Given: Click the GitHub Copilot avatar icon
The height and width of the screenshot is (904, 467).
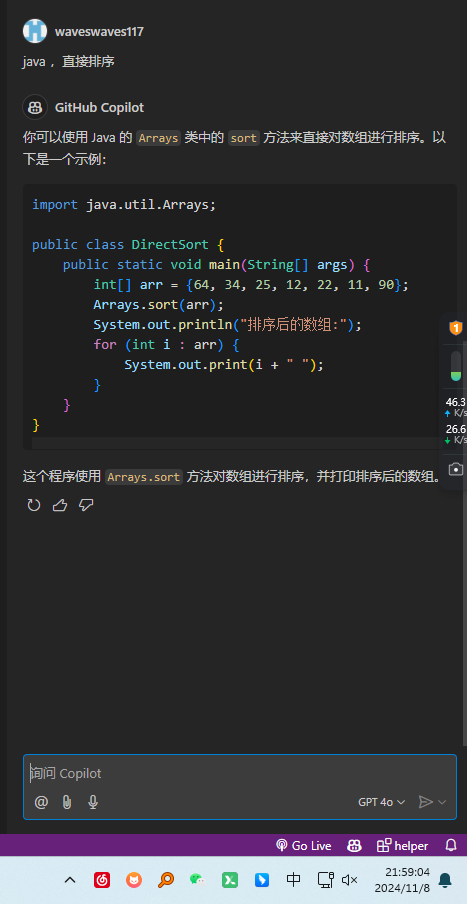Looking at the screenshot, I should [x=35, y=107].
